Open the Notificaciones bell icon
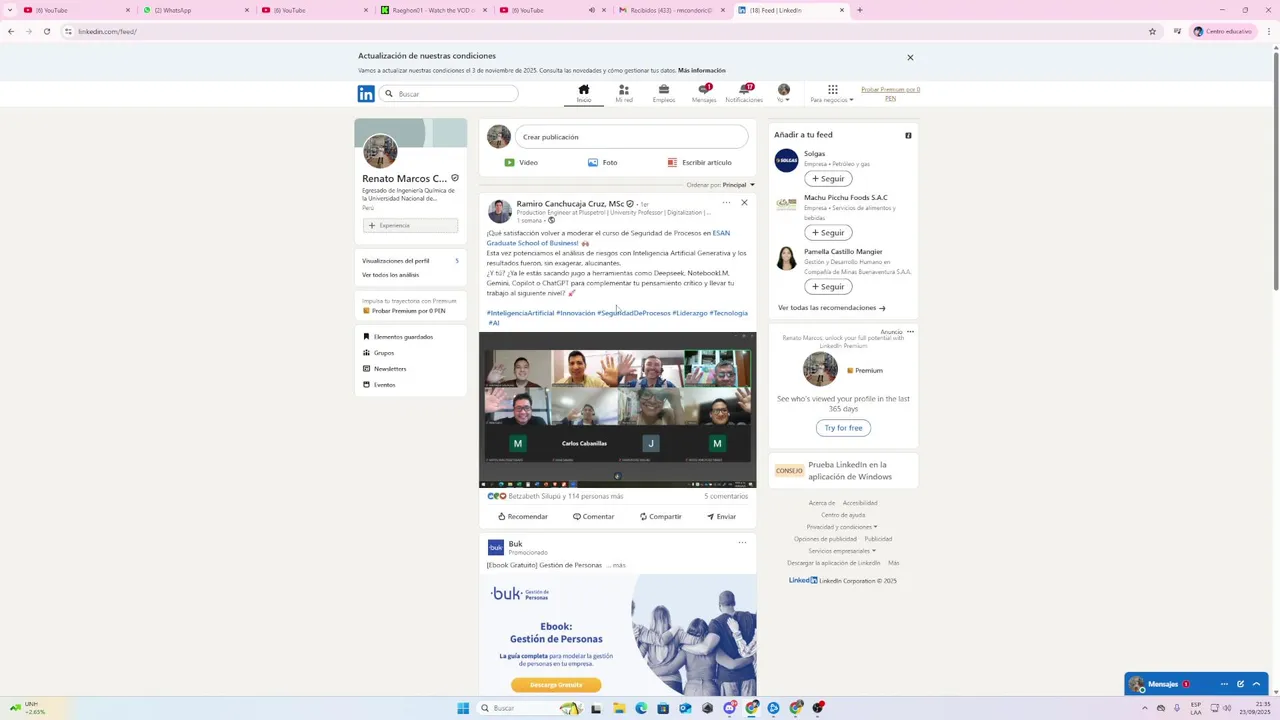The image size is (1280, 720). [744, 93]
